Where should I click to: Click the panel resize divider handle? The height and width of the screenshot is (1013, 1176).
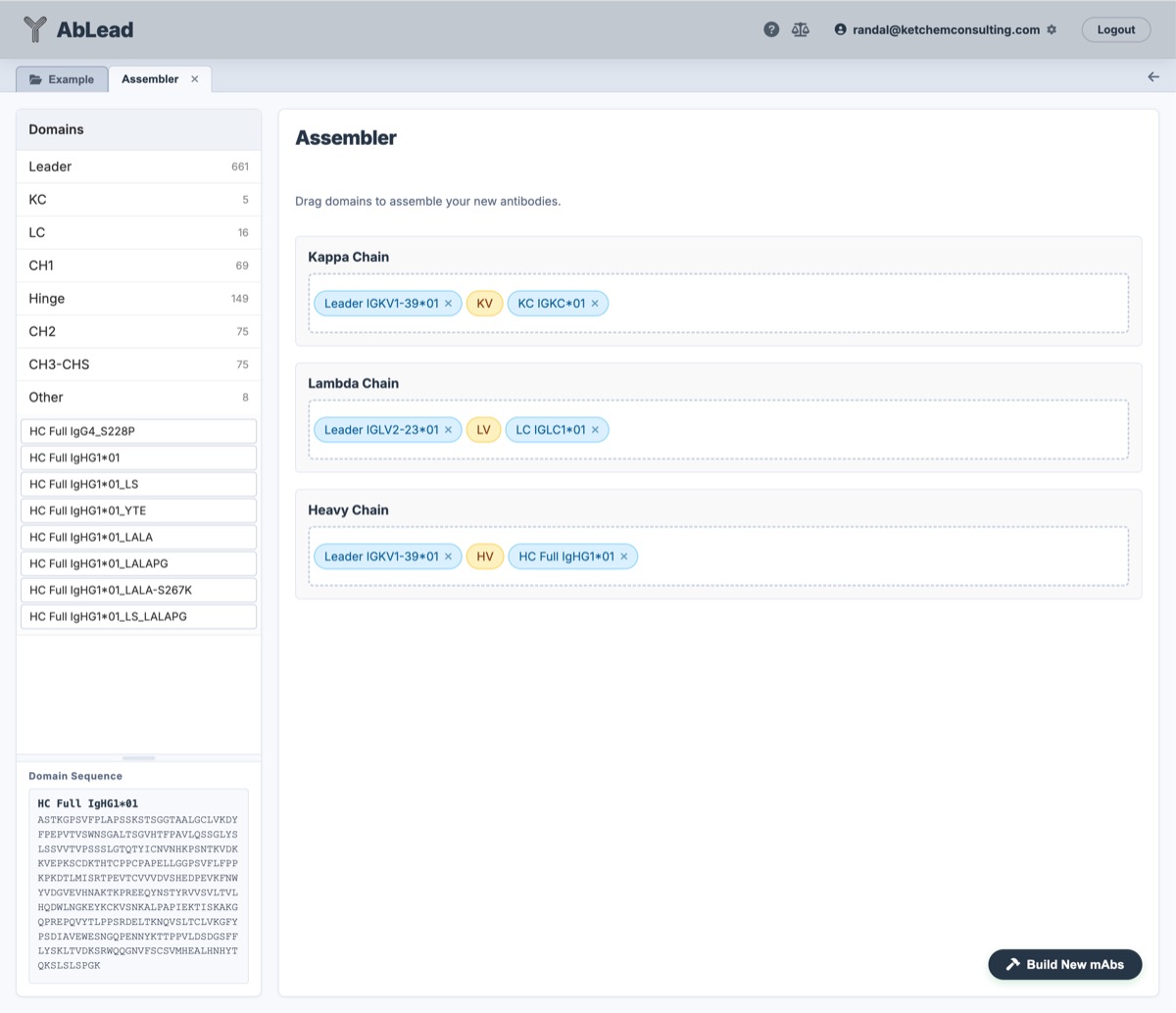(138, 757)
